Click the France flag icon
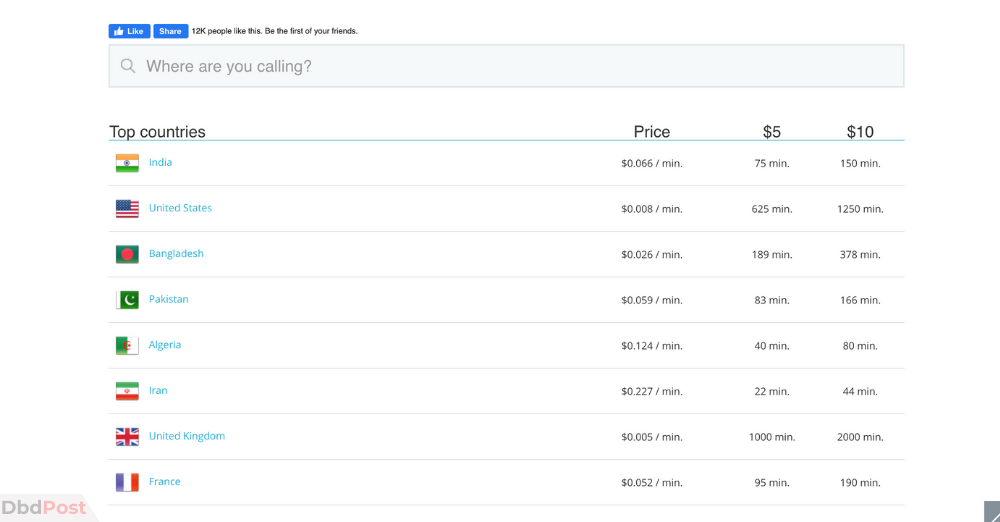1000x522 pixels. coord(127,482)
